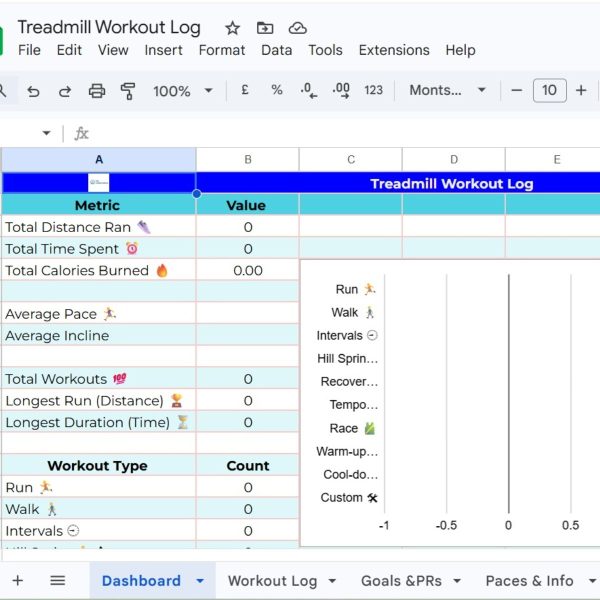Open the Help menu

coord(460,50)
